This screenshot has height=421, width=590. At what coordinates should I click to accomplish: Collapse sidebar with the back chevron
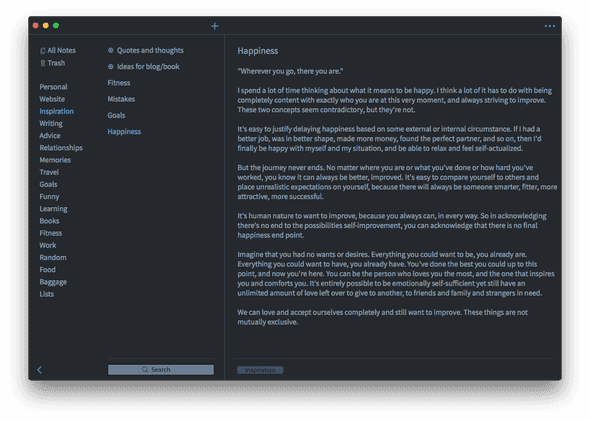(x=40, y=370)
